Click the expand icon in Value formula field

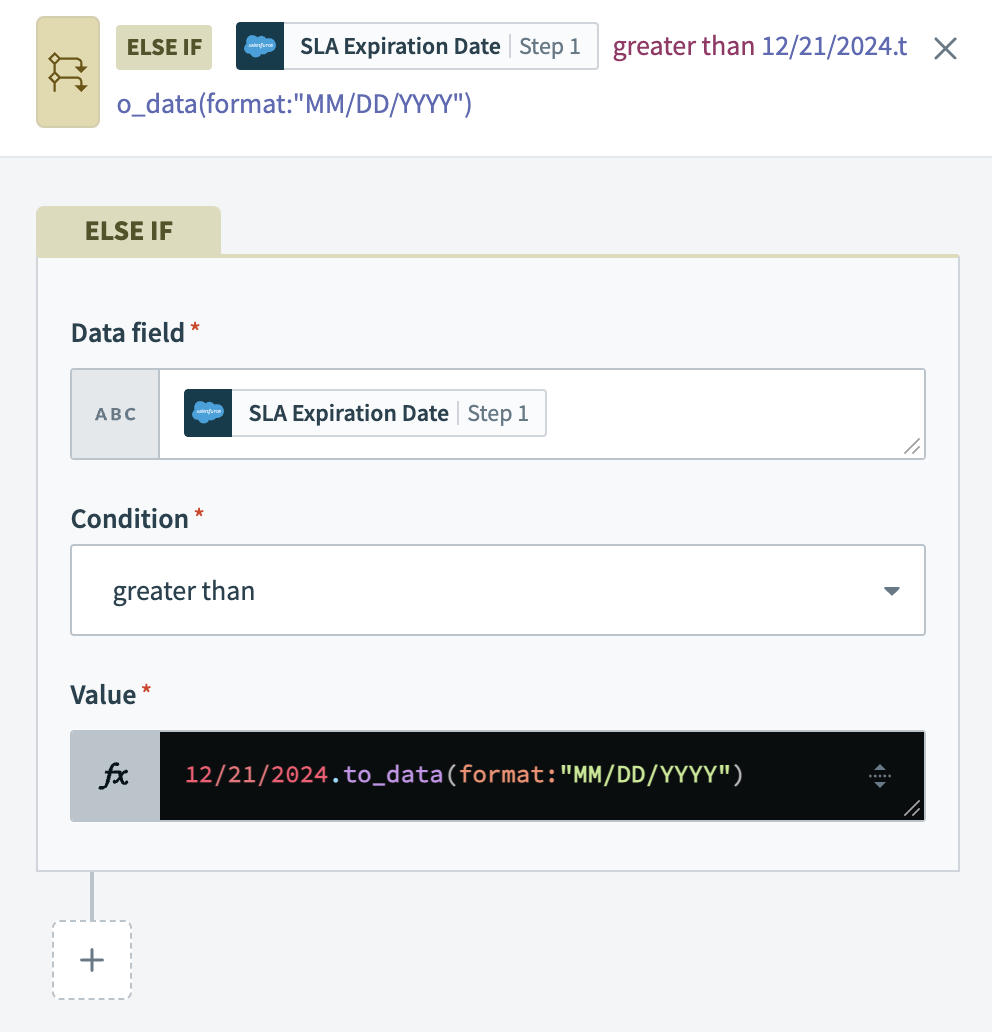point(880,776)
